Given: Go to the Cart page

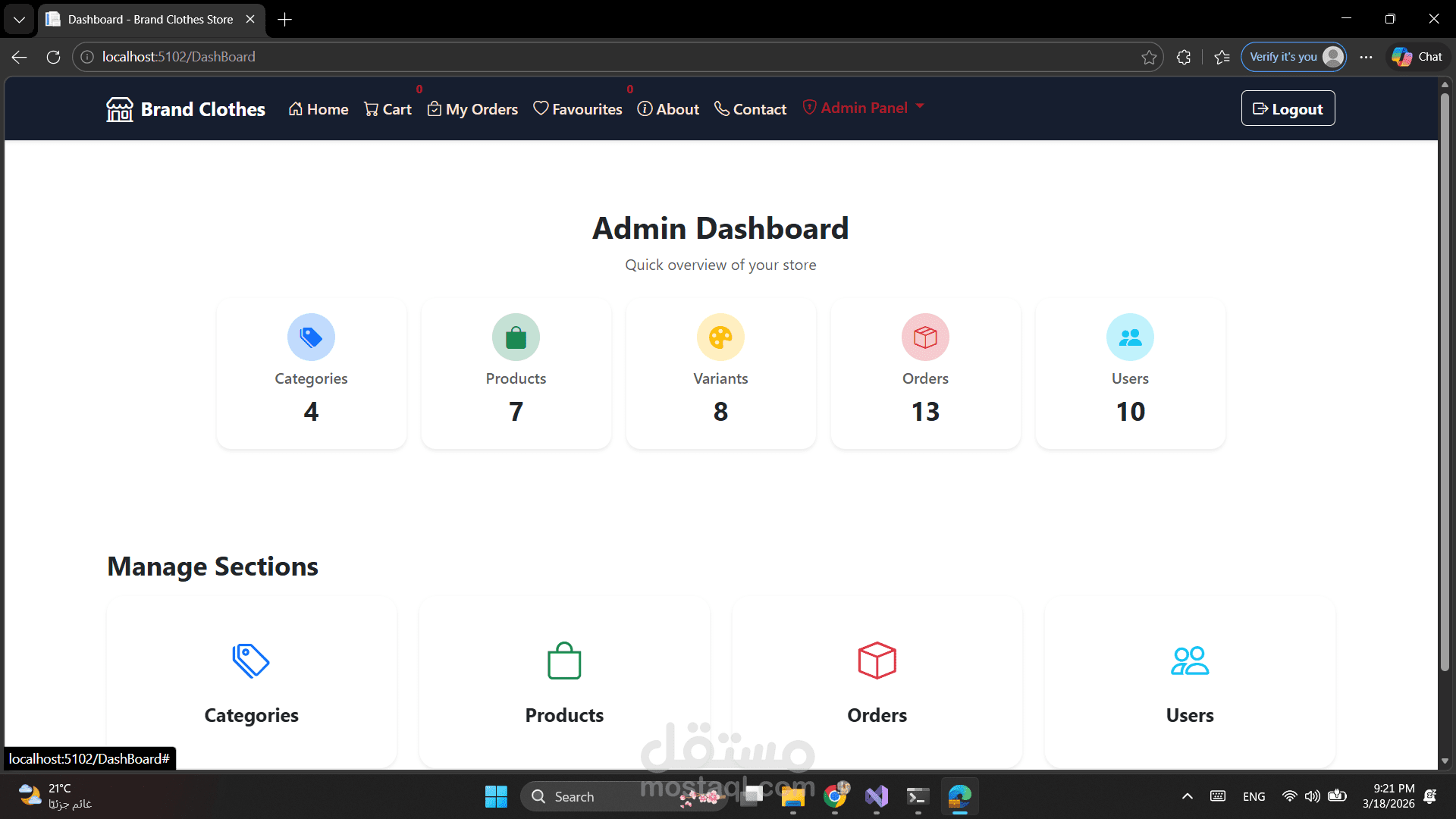Looking at the screenshot, I should [x=388, y=109].
